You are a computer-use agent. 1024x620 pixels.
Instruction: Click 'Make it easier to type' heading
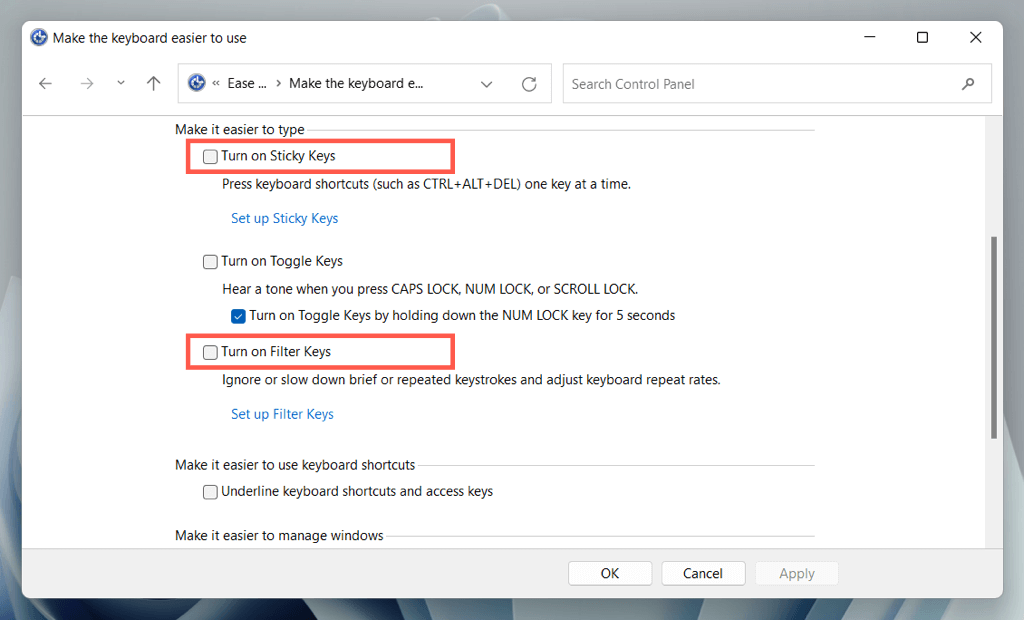coord(240,129)
